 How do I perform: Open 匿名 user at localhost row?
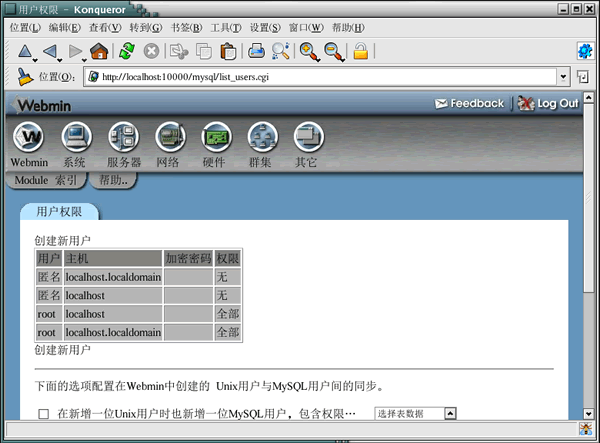tap(49, 295)
